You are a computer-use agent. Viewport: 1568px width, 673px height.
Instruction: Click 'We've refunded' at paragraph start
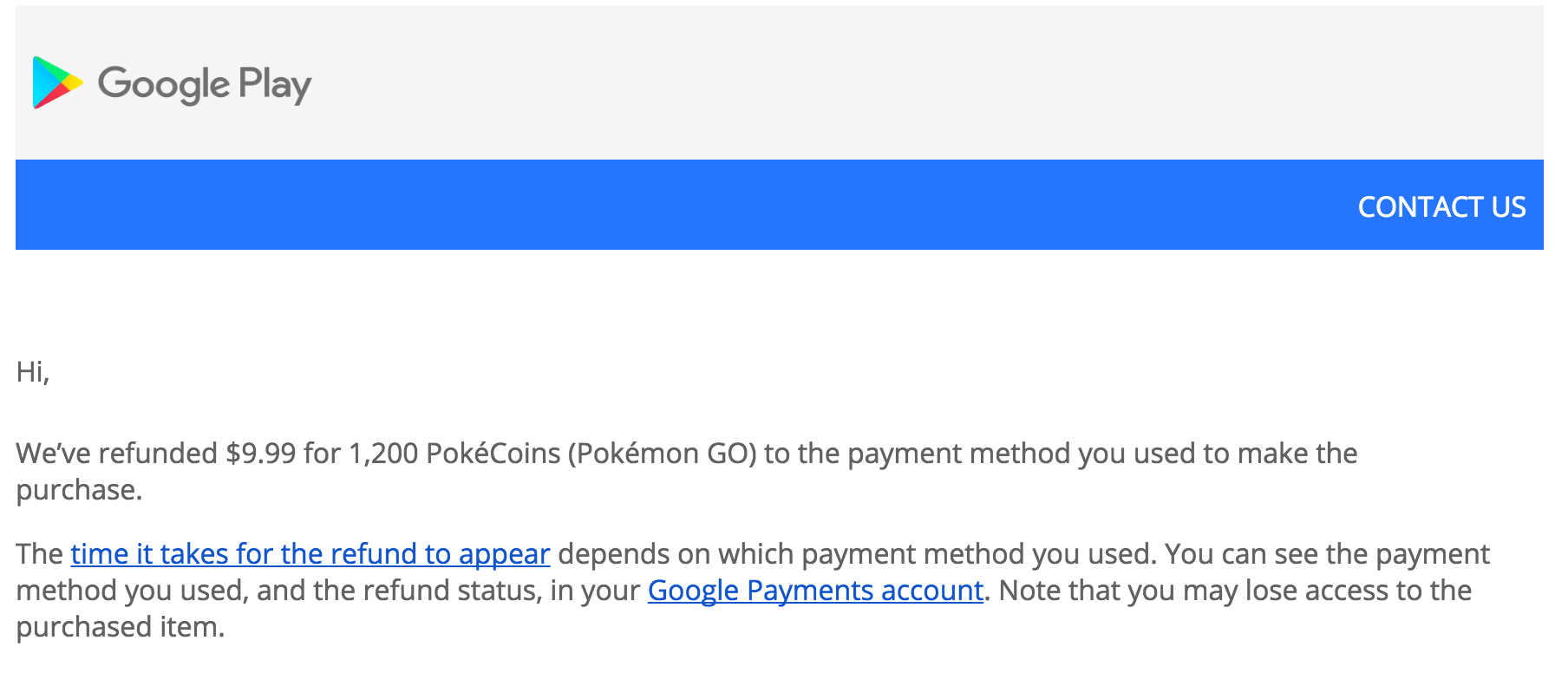point(117,454)
